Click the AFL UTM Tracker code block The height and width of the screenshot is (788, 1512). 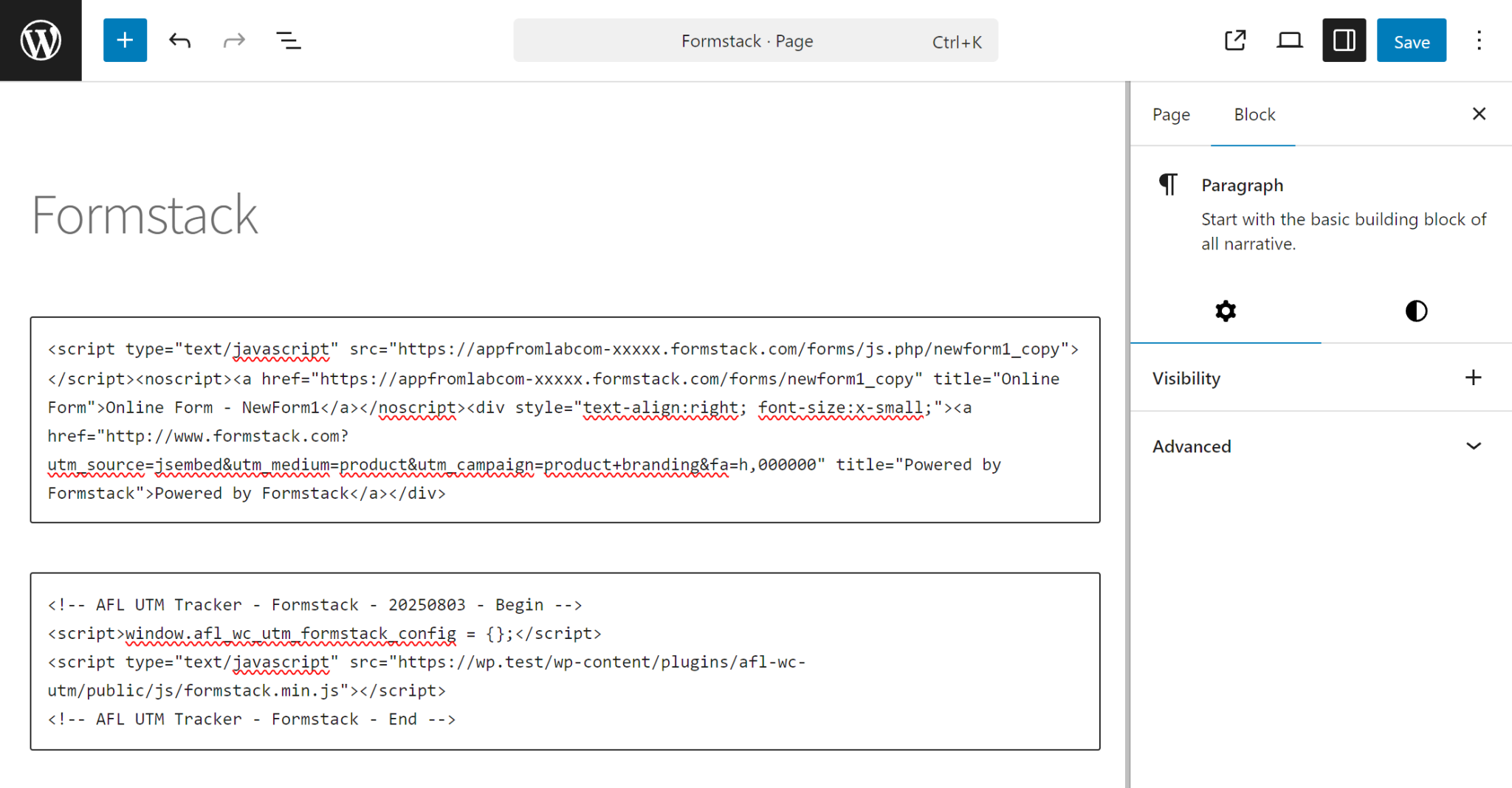tap(565, 661)
